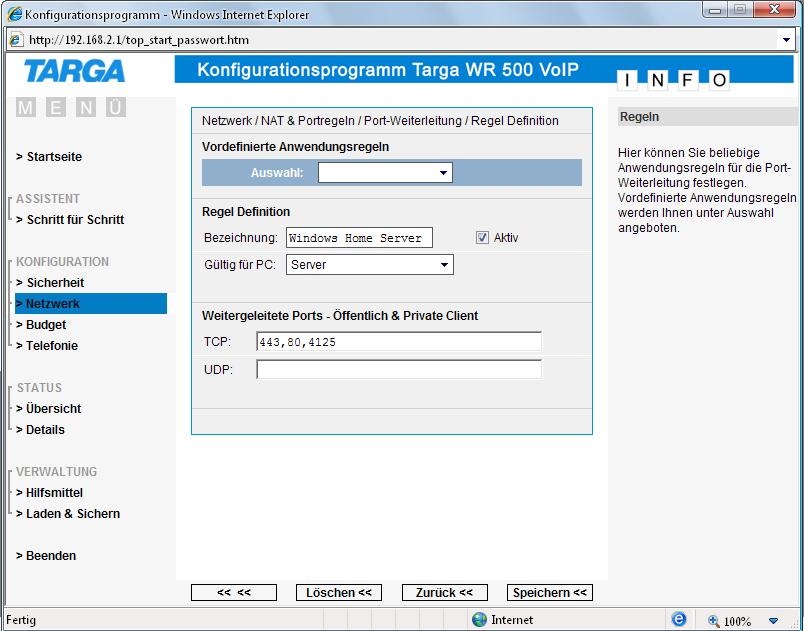
Task: Open the Gültig für PC dropdown
Action: [x=370, y=265]
